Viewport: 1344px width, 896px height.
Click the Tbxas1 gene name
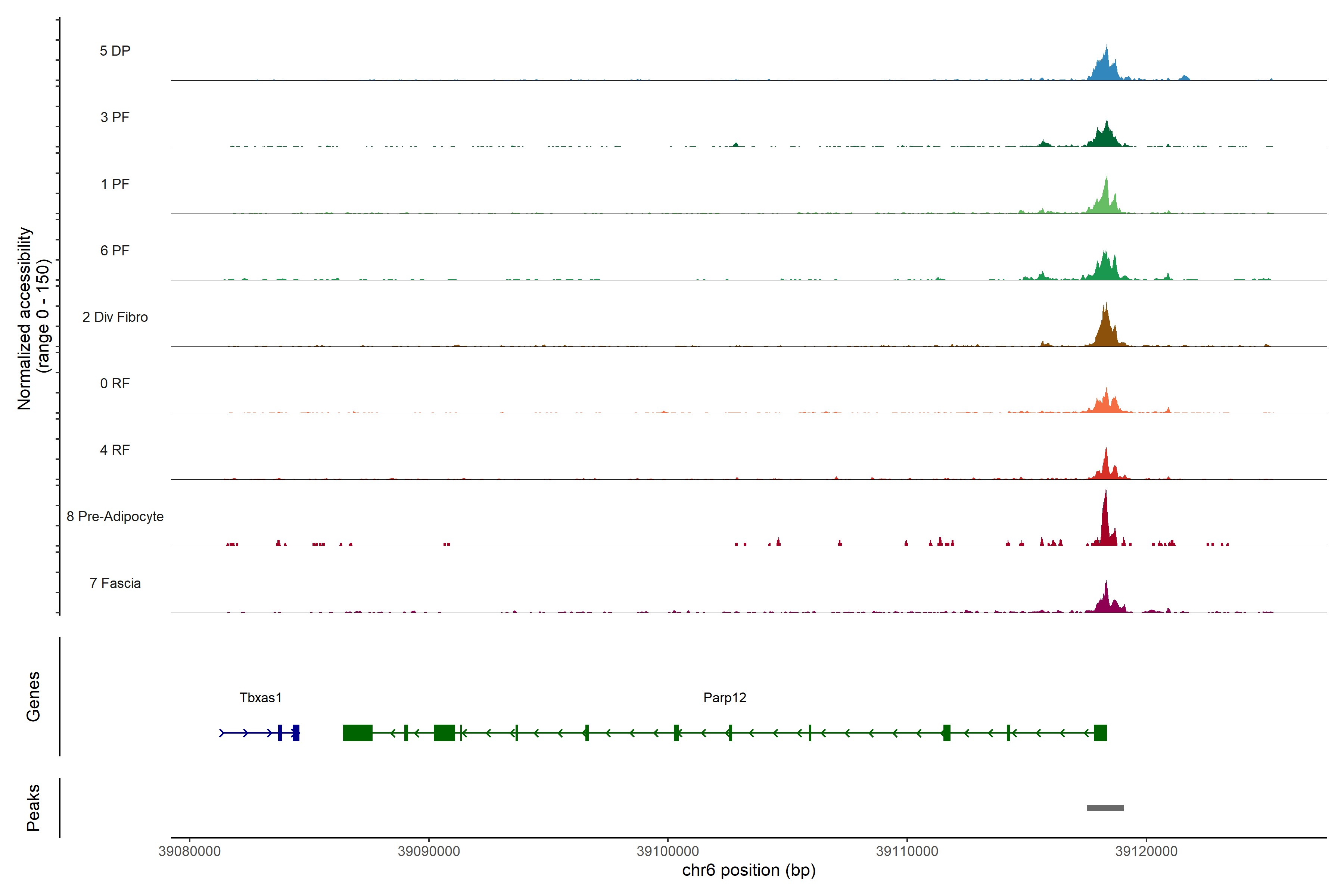click(261, 698)
